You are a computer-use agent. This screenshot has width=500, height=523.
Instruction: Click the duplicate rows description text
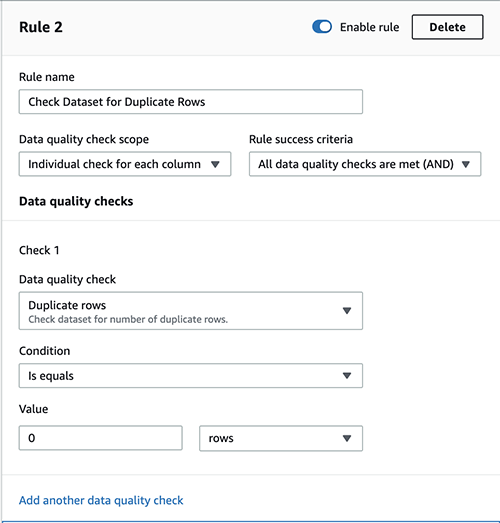click(128, 320)
